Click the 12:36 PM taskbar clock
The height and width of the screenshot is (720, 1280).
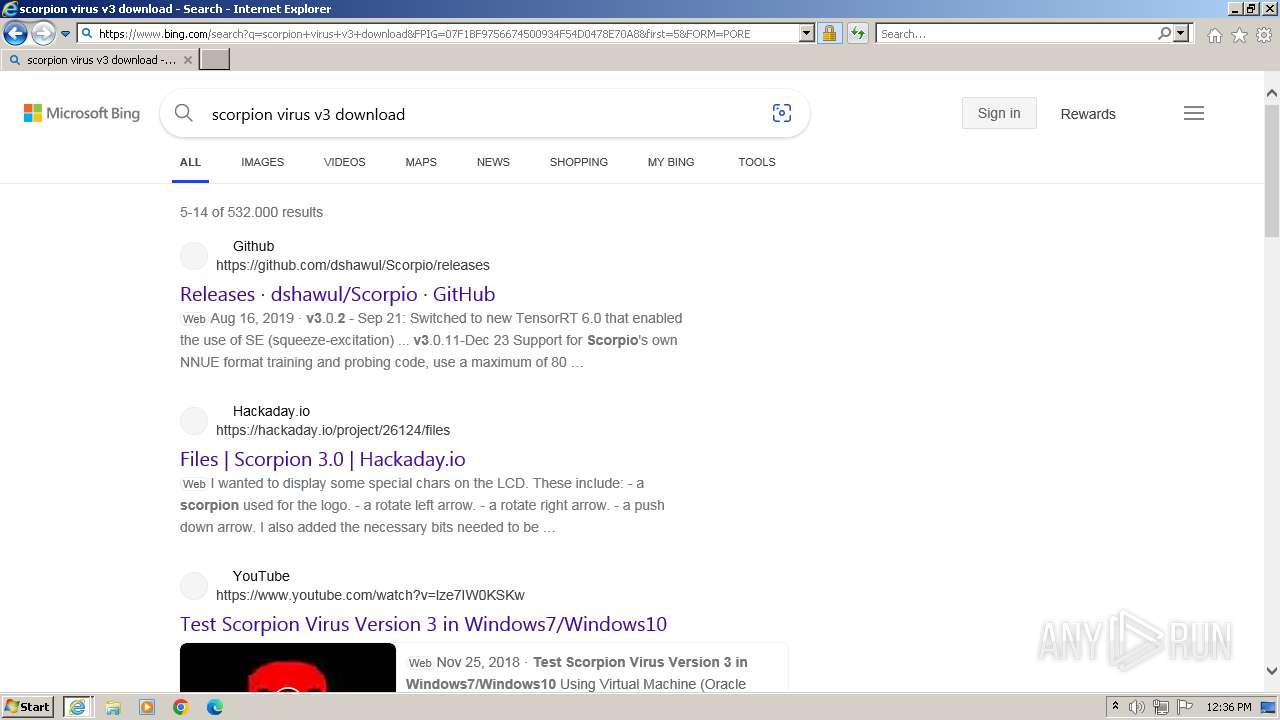click(1229, 707)
